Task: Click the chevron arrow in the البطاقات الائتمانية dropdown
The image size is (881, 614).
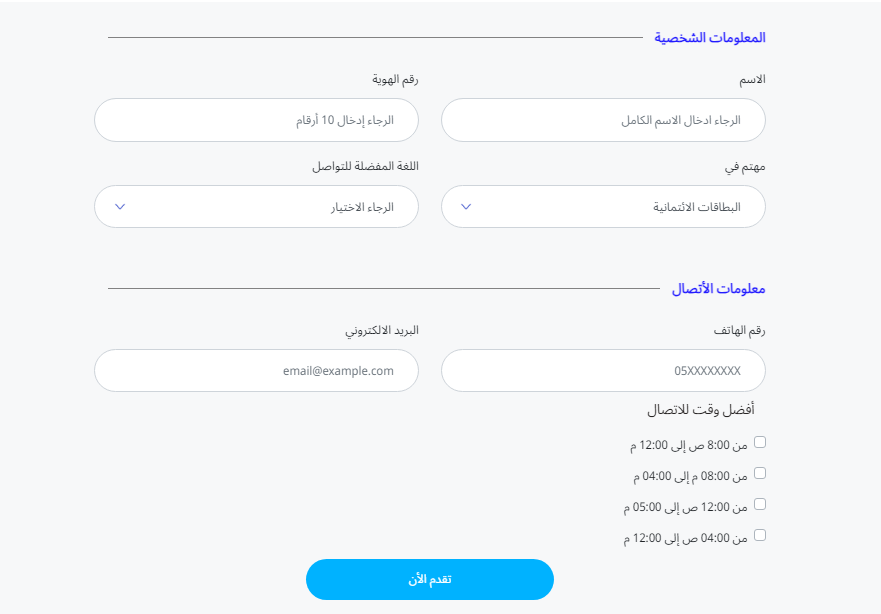Action: pos(466,207)
